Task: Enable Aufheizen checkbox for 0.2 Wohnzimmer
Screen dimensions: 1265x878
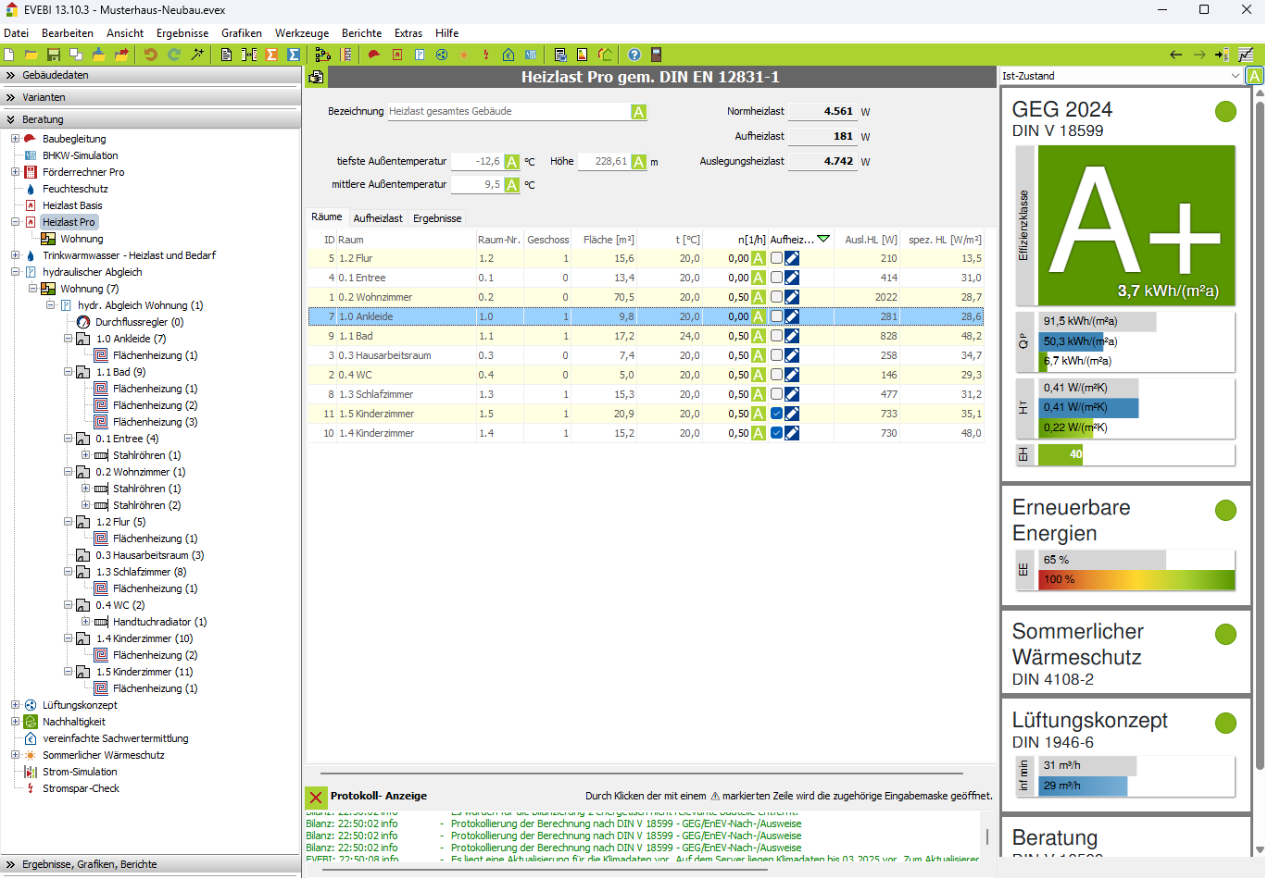Action: 776,297
